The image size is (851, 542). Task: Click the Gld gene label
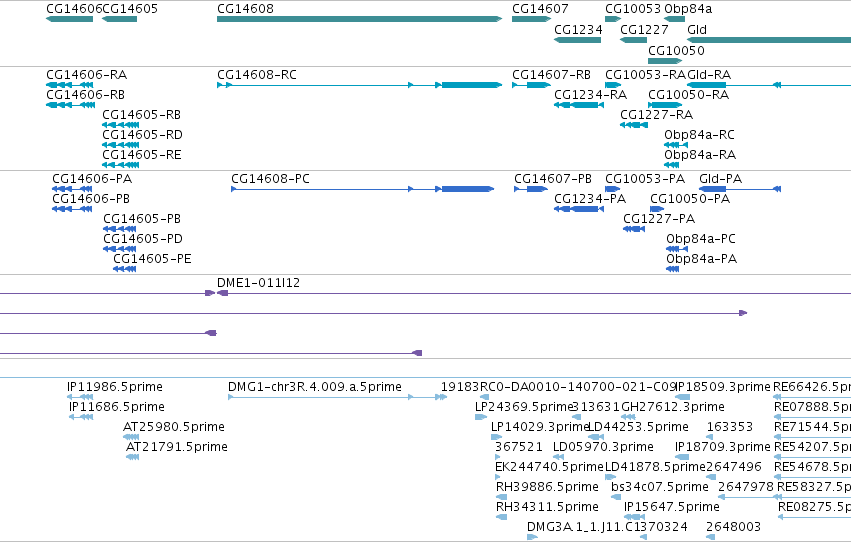697,30
